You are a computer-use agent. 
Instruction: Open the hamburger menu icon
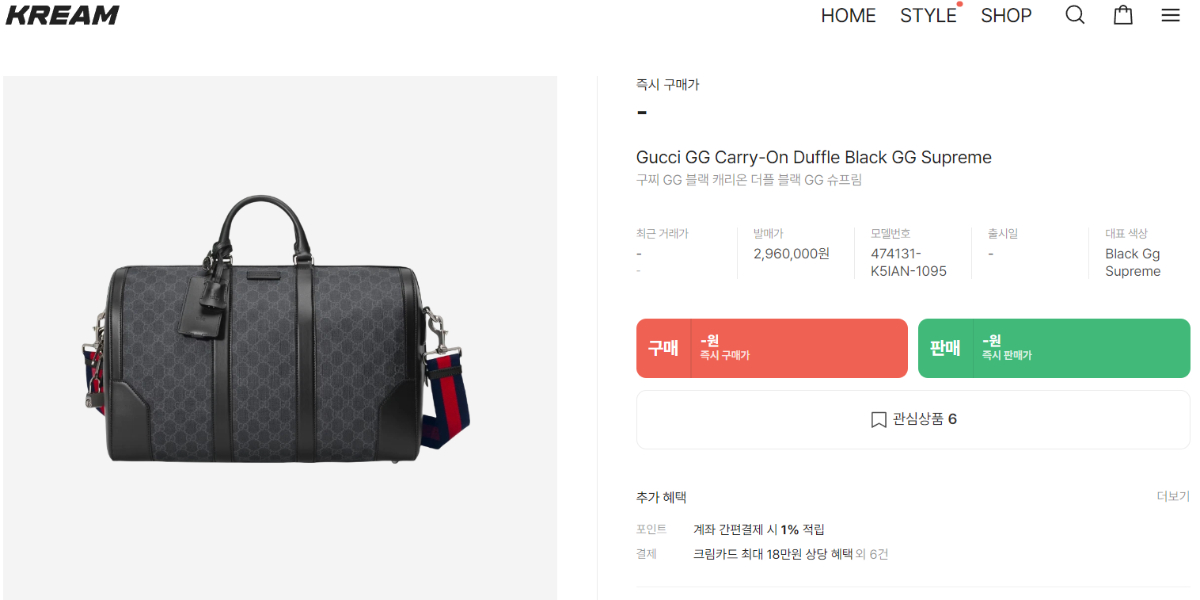tap(1170, 15)
